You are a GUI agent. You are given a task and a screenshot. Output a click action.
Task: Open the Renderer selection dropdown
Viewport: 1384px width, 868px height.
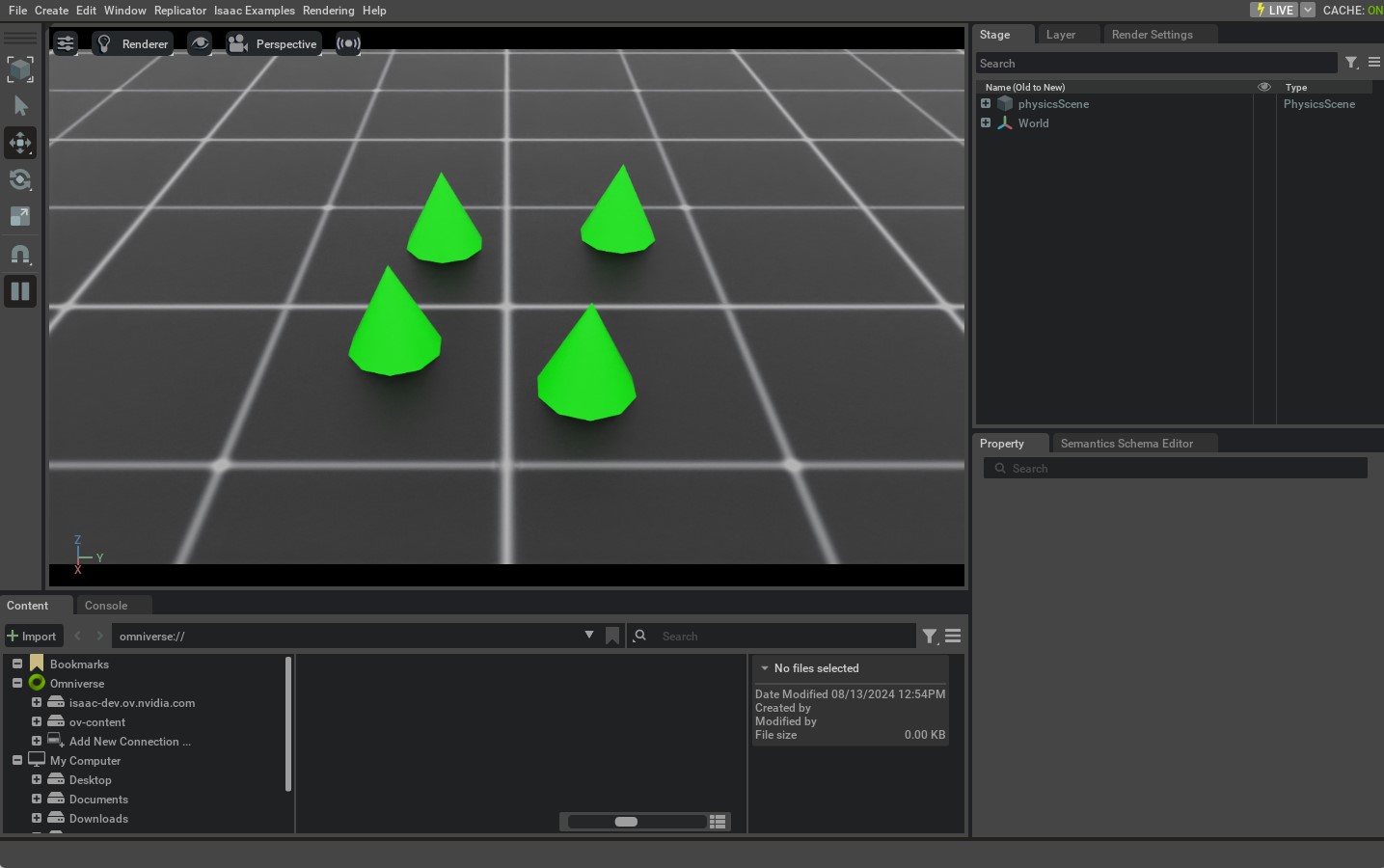133,43
